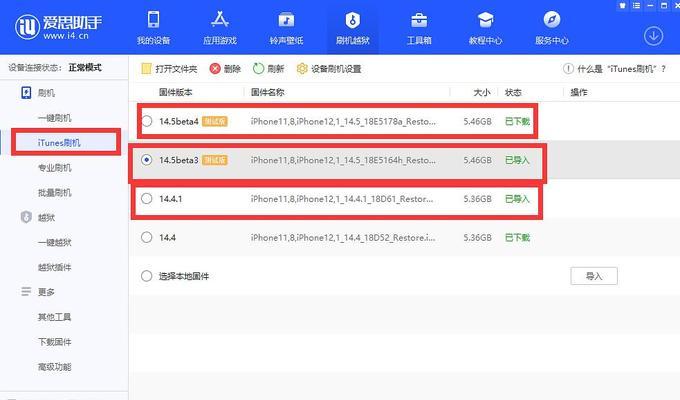
Task: Open 我的设备 (My Device) section
Action: [154, 28]
